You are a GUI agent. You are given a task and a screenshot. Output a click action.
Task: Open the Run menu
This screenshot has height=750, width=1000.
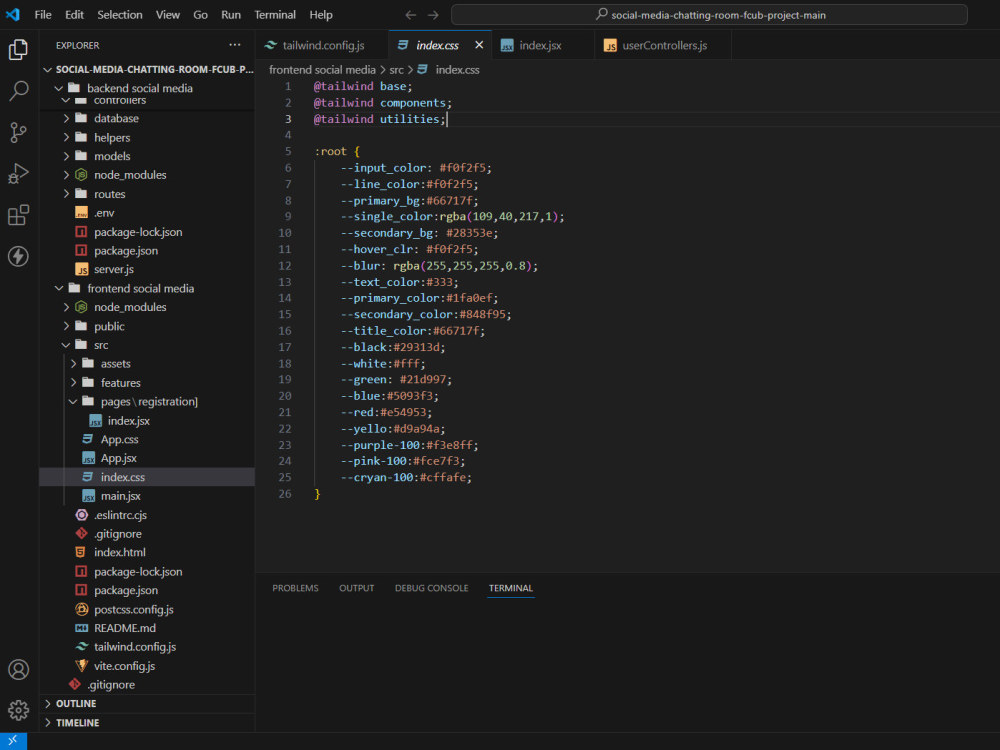click(231, 15)
